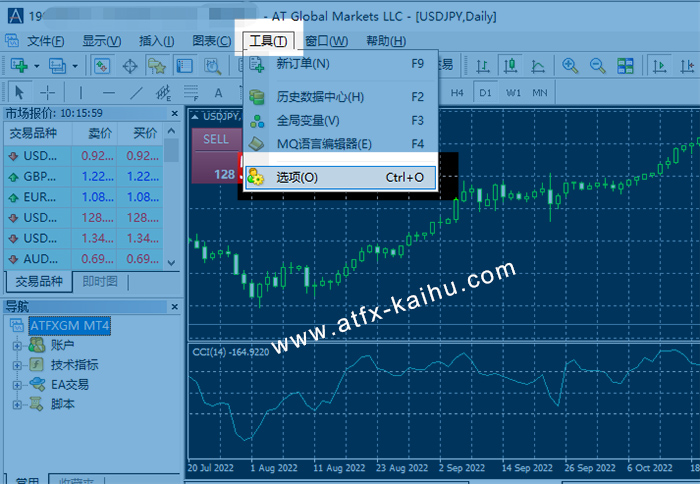Open the 帮助(H) menu
700x484 pixels.
tap(386, 42)
